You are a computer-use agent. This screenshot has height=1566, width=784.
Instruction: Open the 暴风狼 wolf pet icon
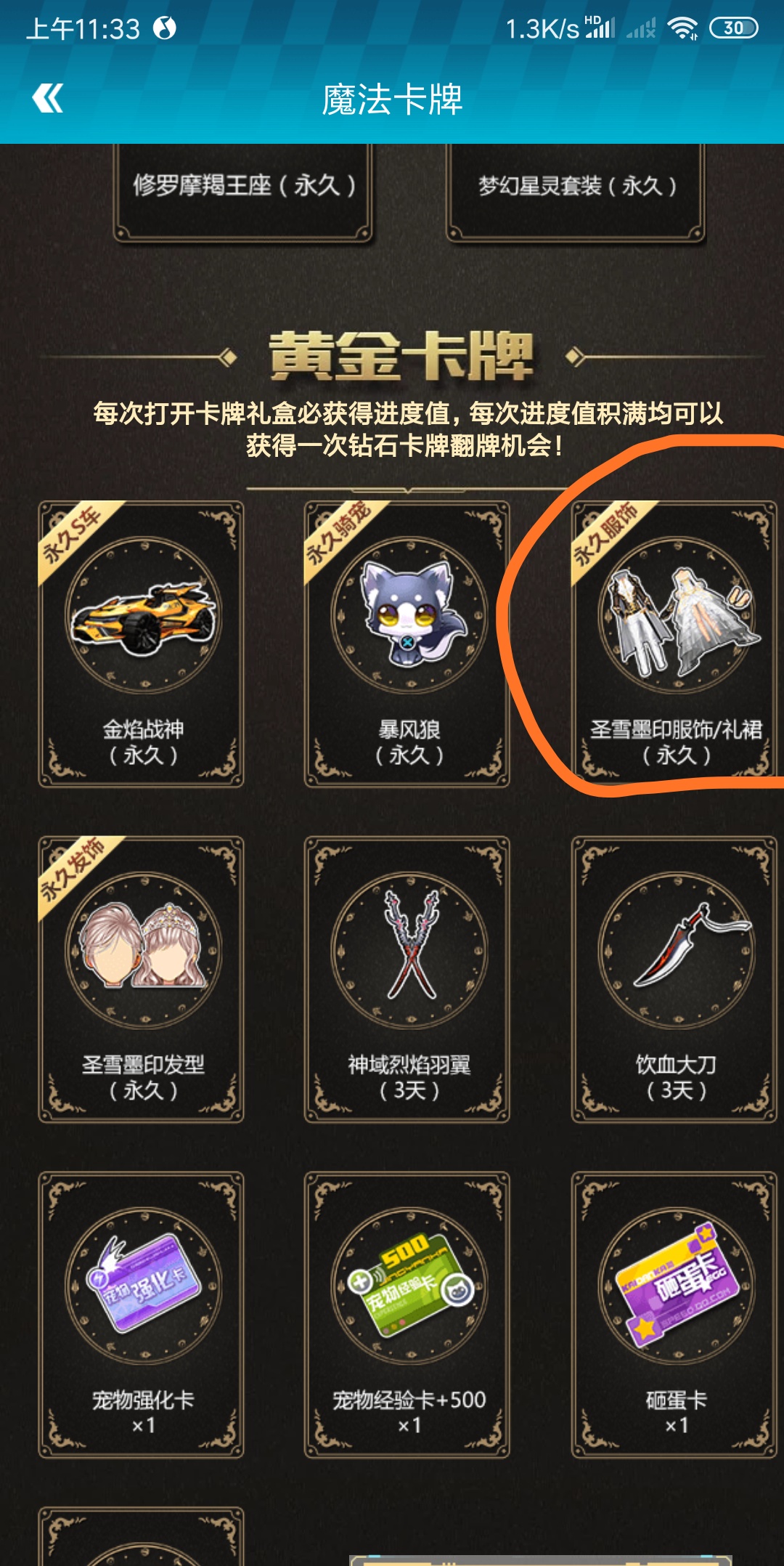[409, 615]
